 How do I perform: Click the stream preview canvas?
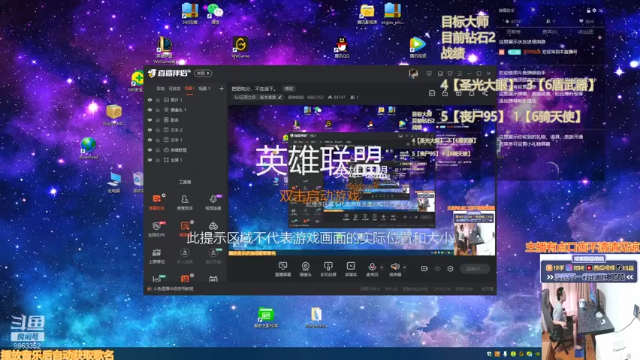362,180
